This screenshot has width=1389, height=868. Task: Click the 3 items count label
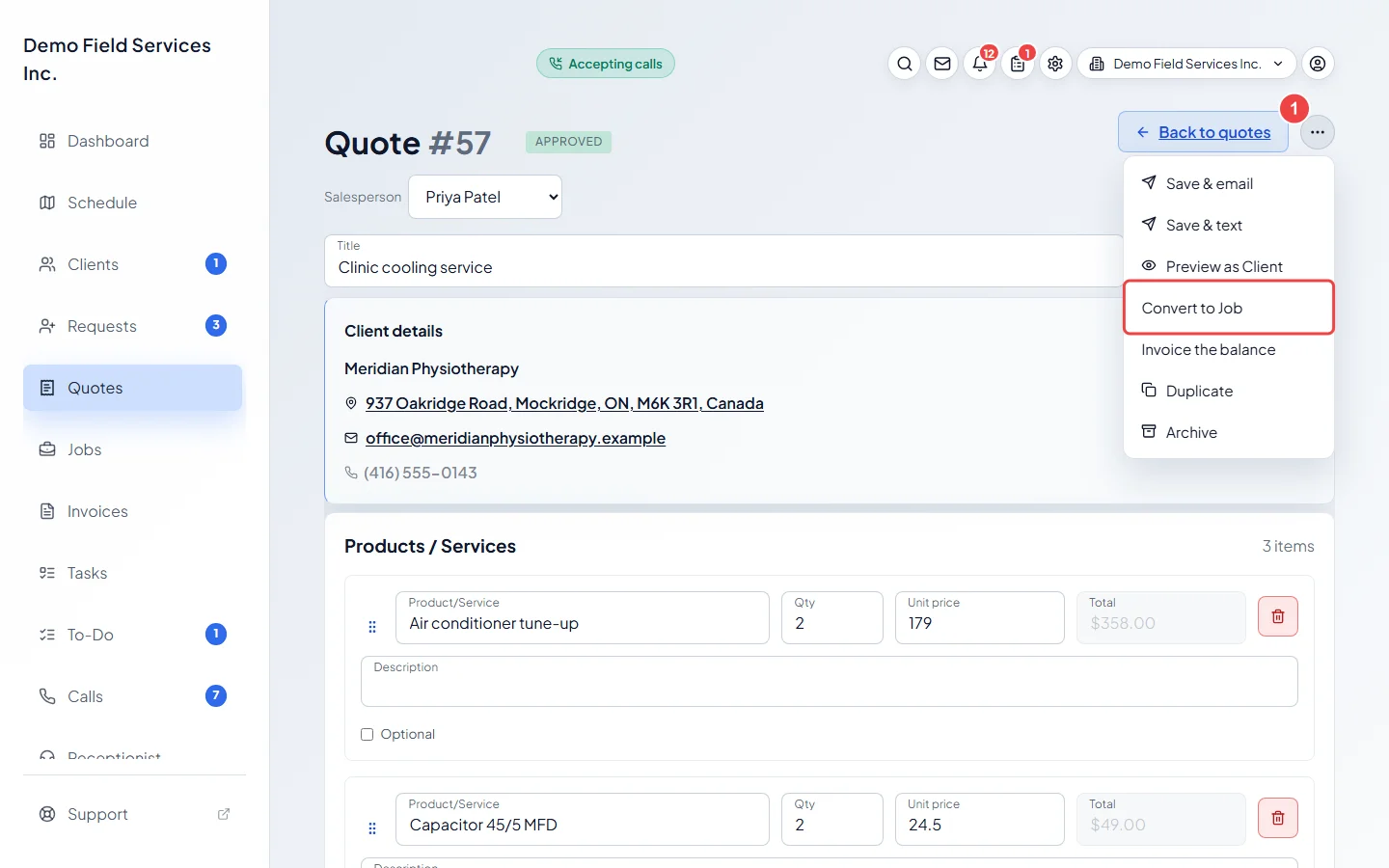pos(1289,546)
